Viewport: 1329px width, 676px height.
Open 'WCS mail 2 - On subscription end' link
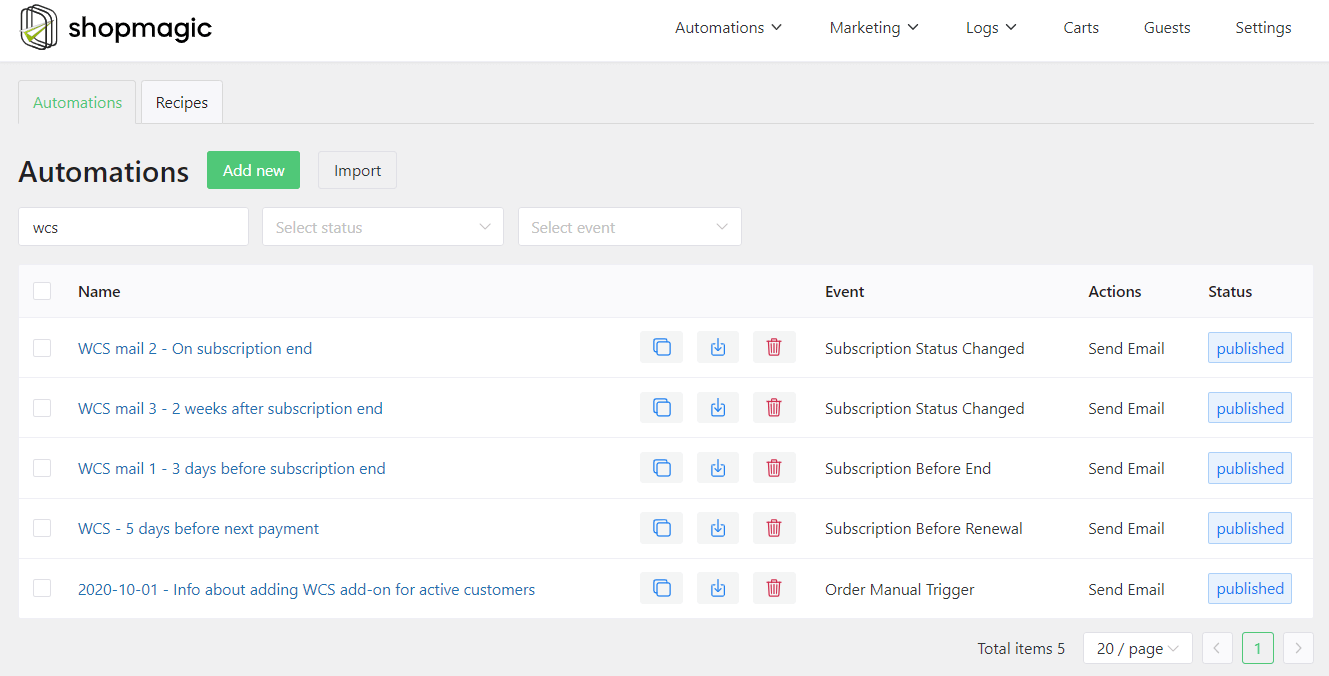pos(195,348)
